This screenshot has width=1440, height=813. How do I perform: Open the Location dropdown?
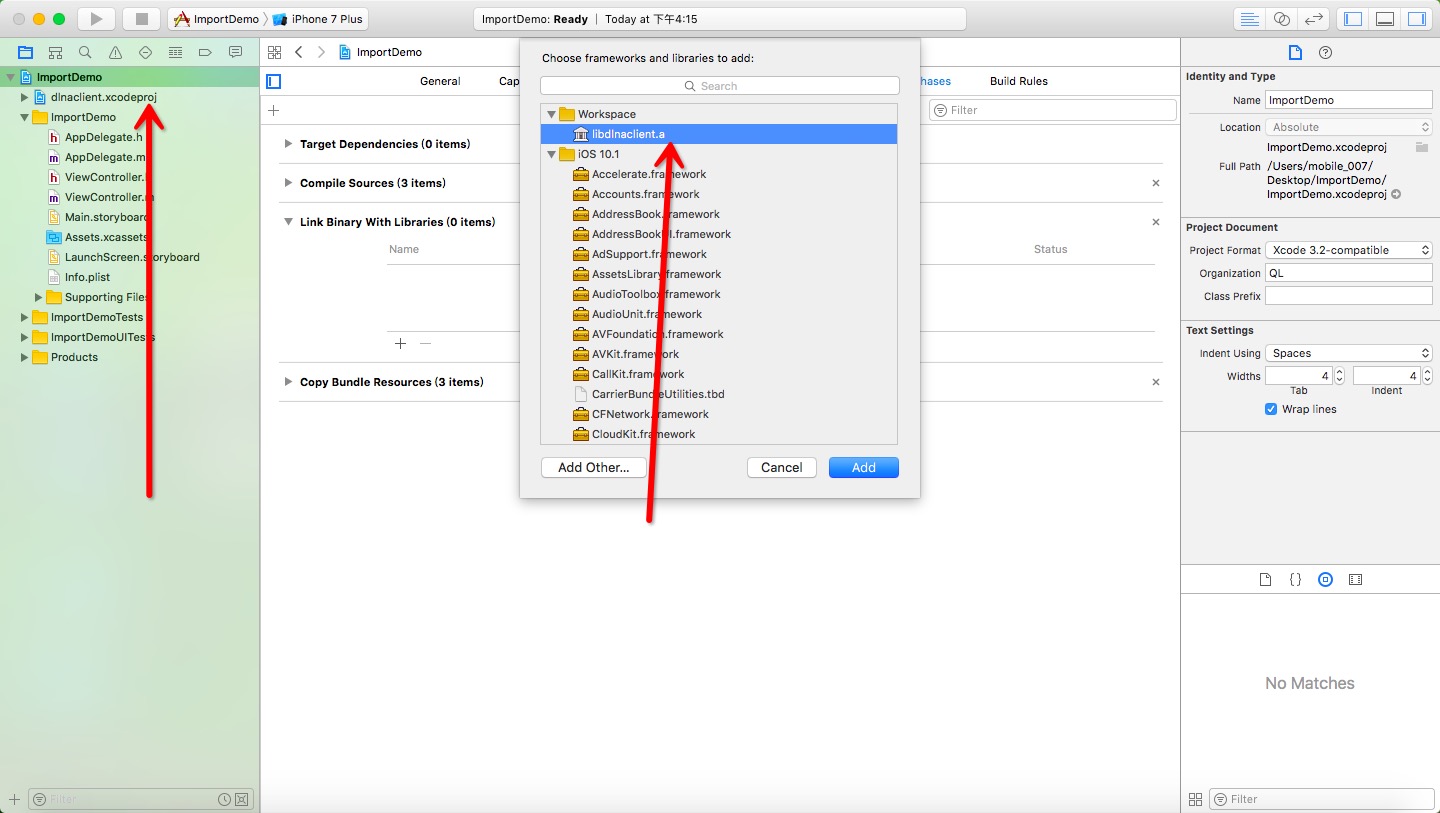pyautogui.click(x=1349, y=127)
